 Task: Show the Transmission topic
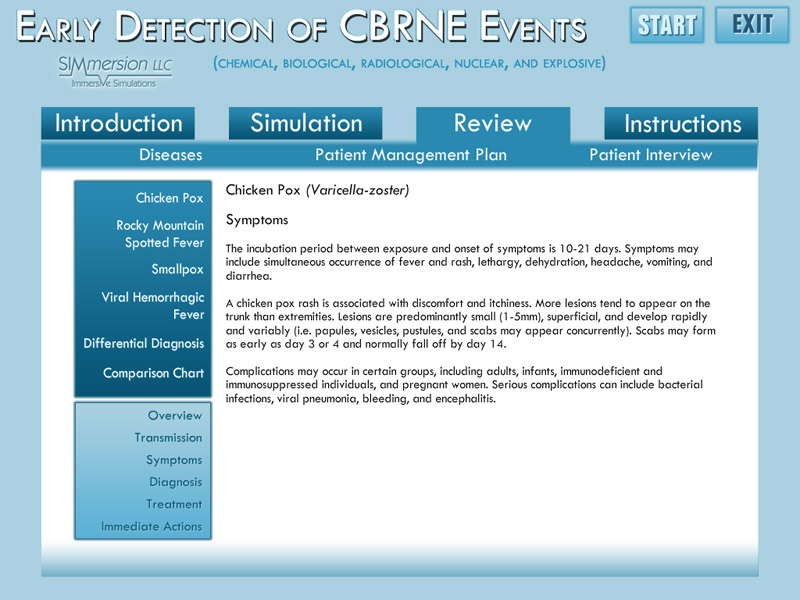[168, 438]
